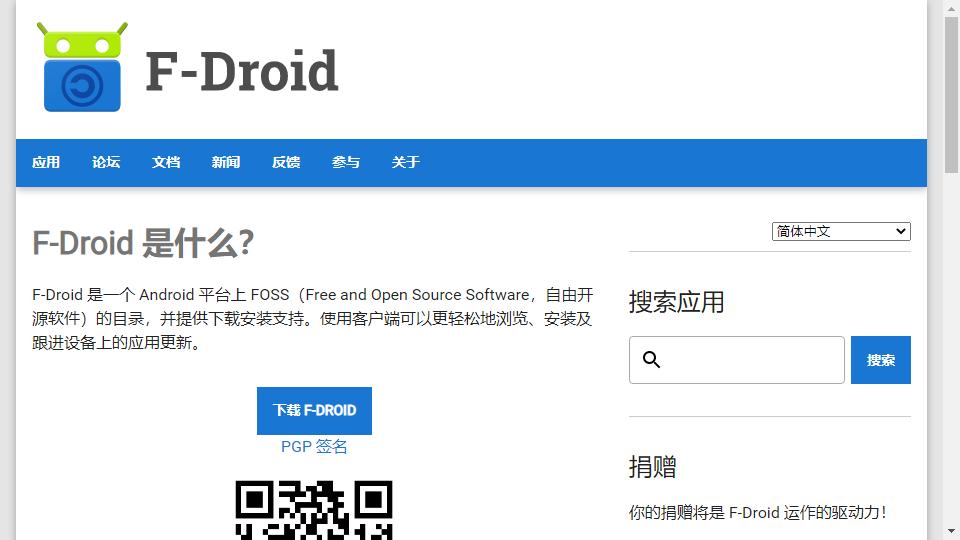Click the blue 搜索 button
This screenshot has height=540, width=960.
click(x=880, y=360)
